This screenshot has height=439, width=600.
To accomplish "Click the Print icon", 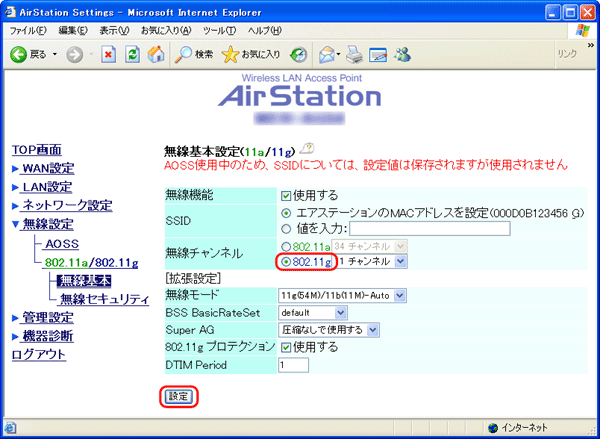I will pos(354,55).
